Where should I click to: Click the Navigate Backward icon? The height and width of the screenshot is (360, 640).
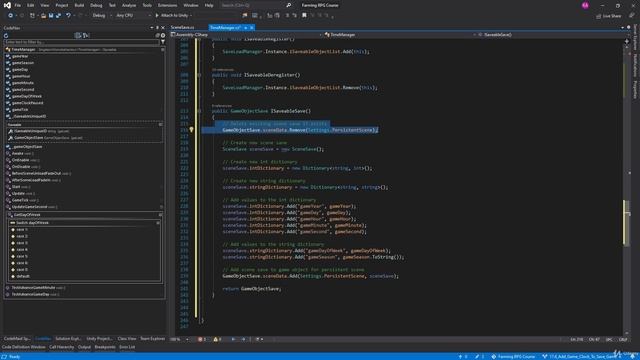tap(11, 16)
